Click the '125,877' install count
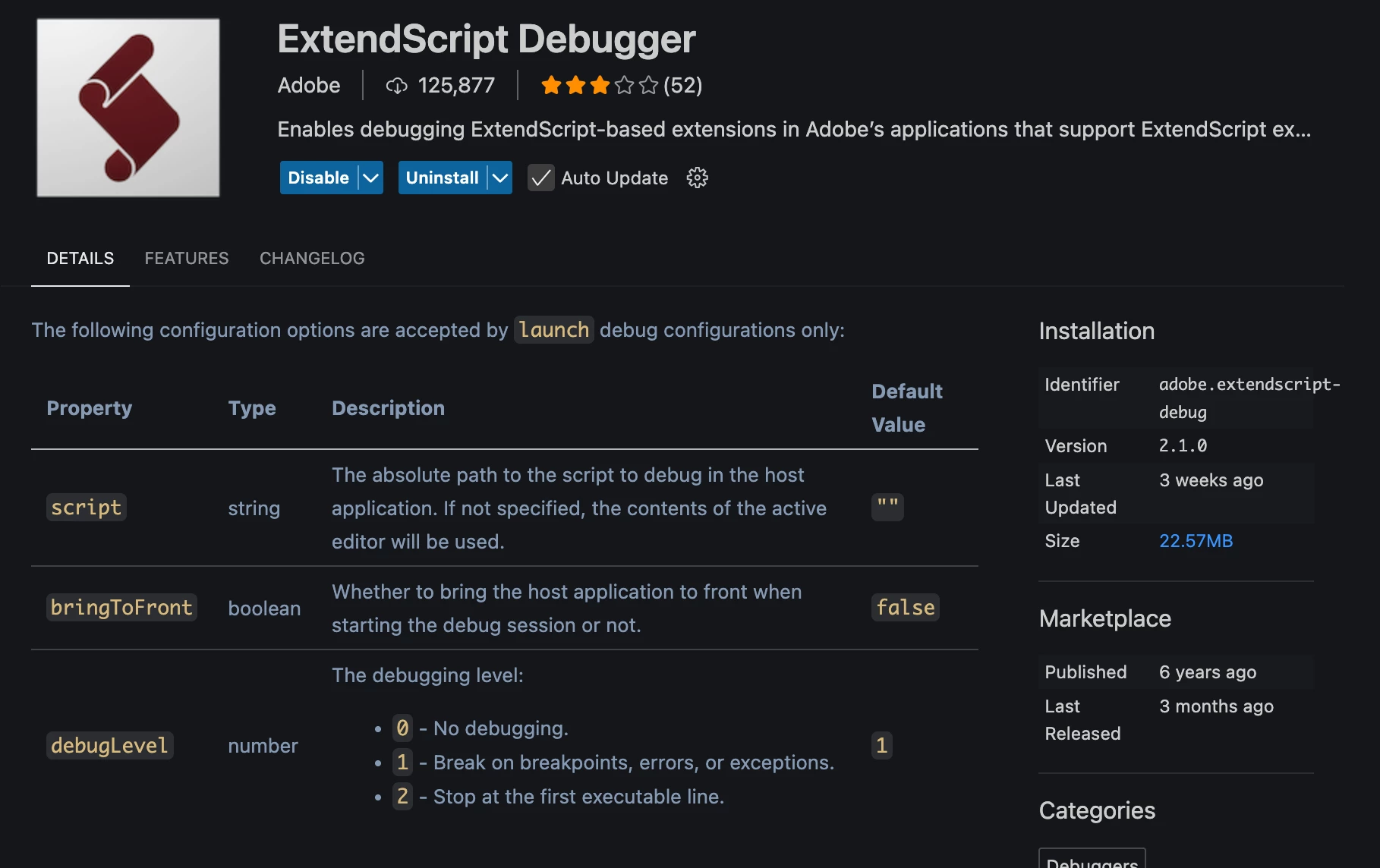1380x868 pixels. (x=456, y=85)
